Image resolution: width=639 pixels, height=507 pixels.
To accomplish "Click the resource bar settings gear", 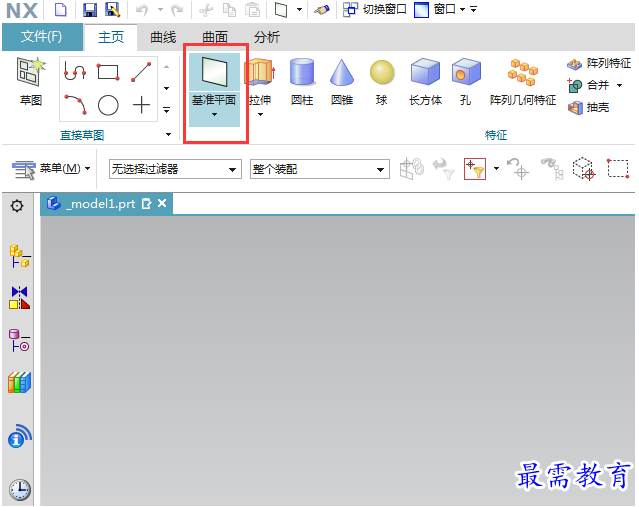I will (17, 206).
